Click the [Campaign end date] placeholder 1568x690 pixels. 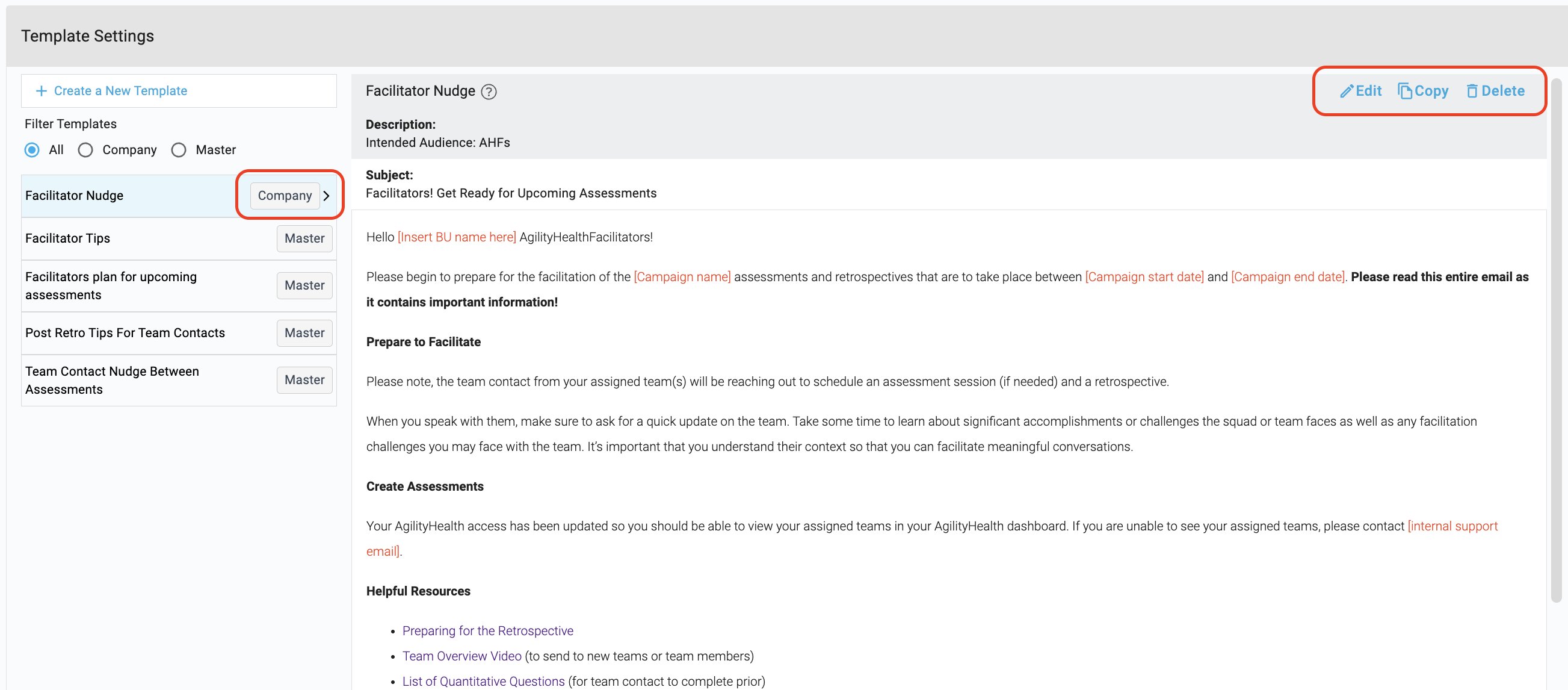pos(1288,276)
